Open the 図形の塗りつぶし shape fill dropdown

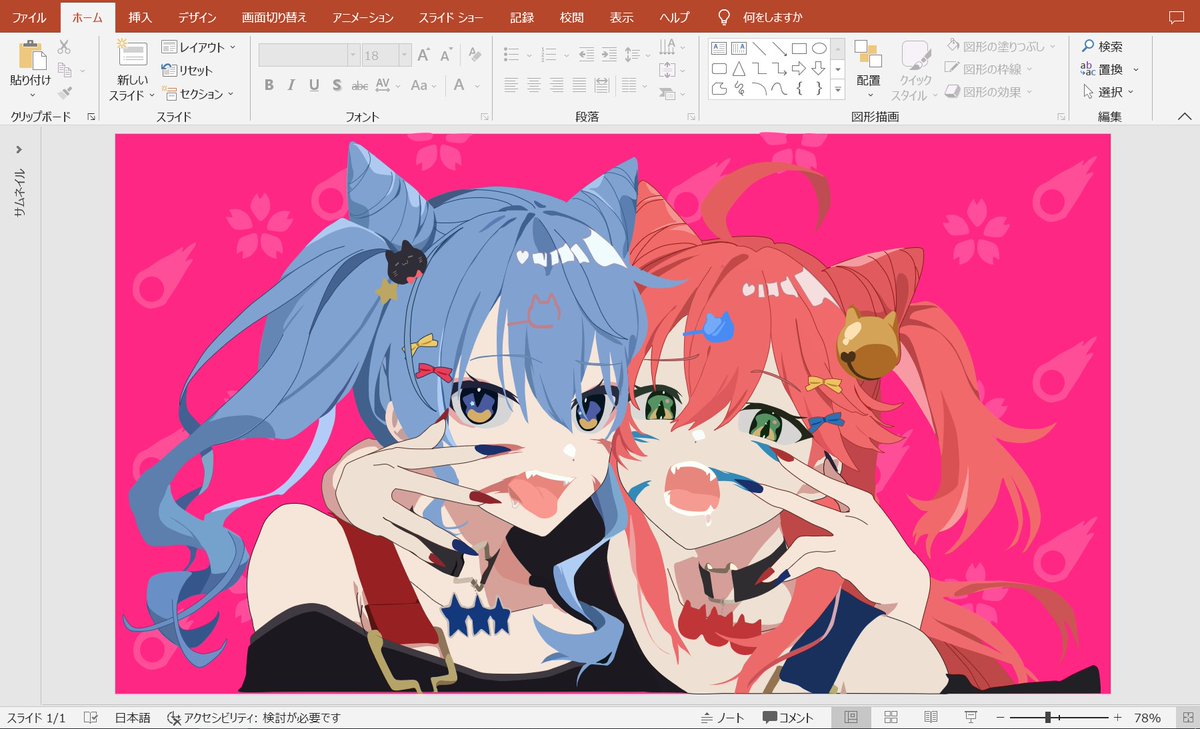point(1000,46)
